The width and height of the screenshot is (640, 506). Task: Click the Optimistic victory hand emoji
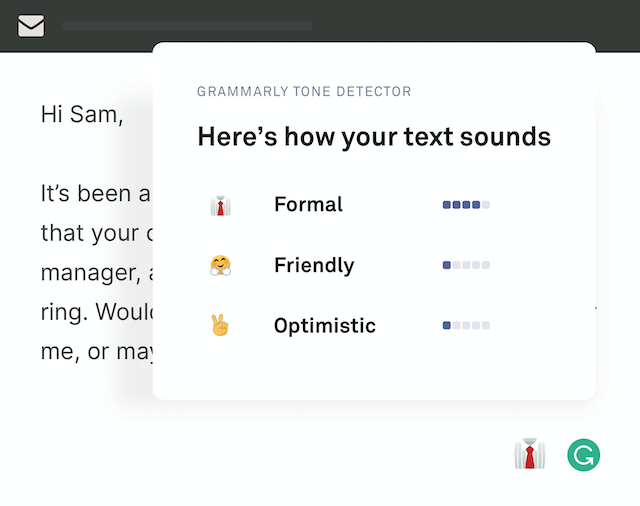pyautogui.click(x=220, y=325)
